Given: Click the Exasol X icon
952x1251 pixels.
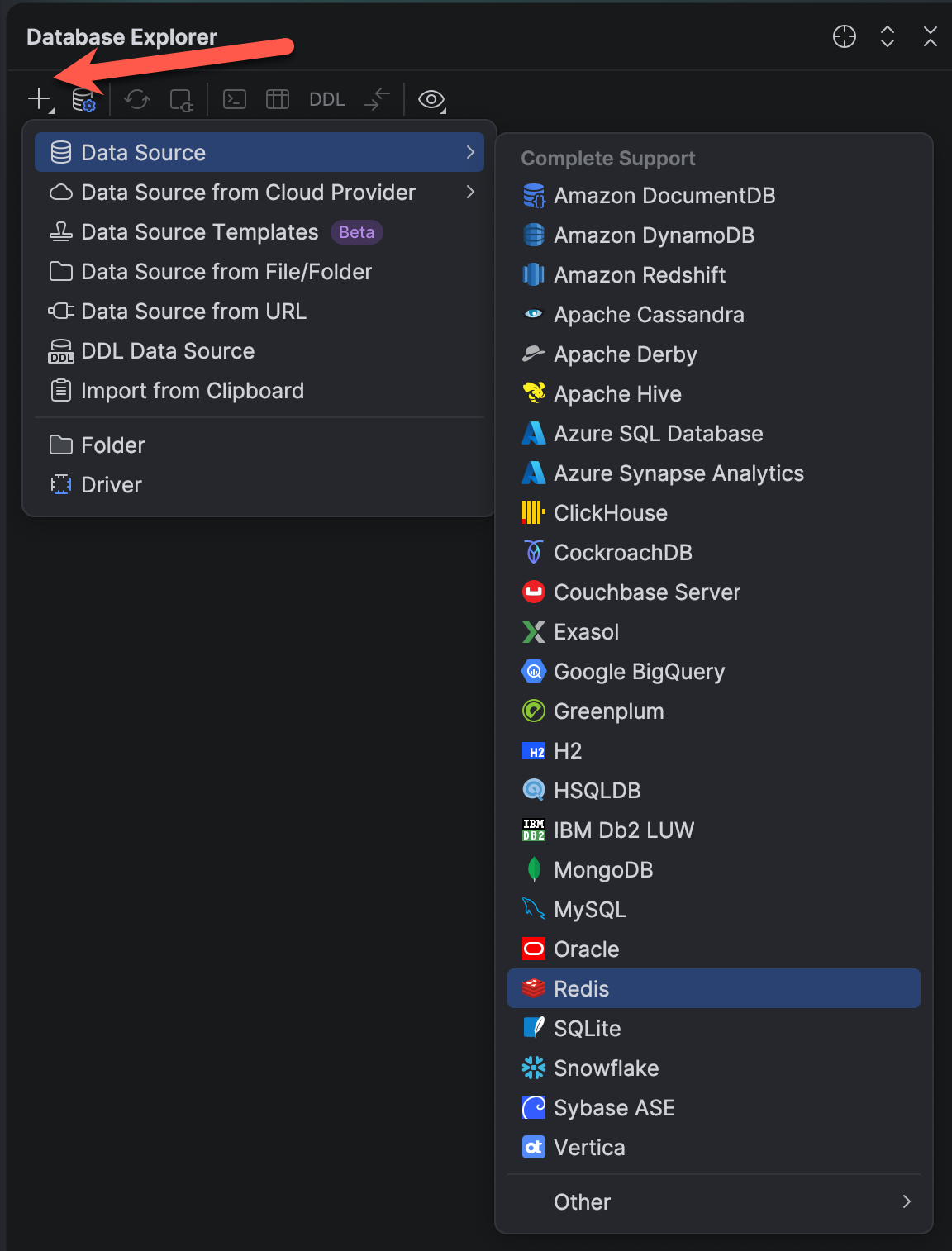Looking at the screenshot, I should pyautogui.click(x=534, y=632).
